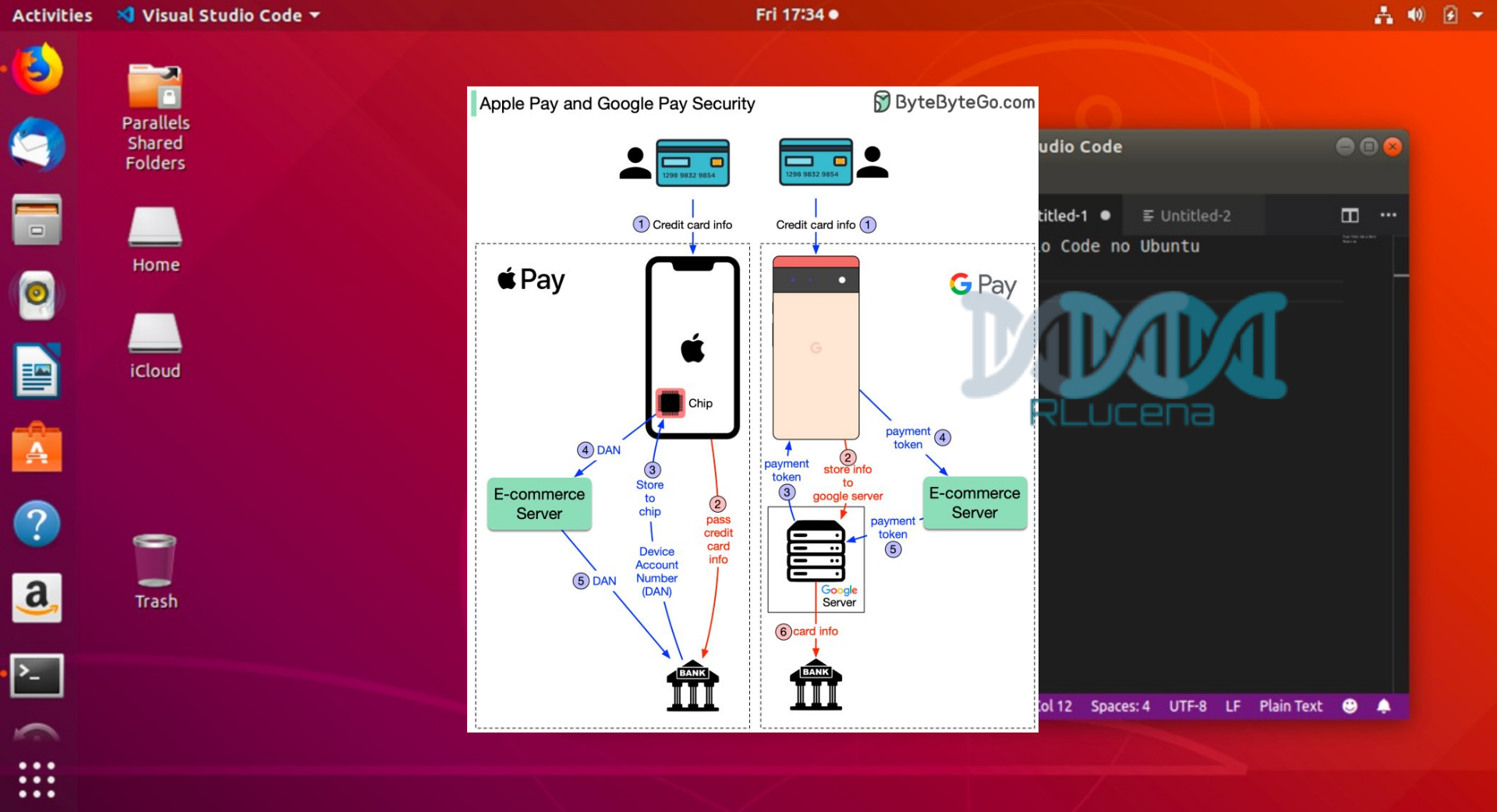This screenshot has height=812, width=1497.
Task: Open the feedback smiley in VS Code status bar
Action: pyautogui.click(x=1350, y=706)
